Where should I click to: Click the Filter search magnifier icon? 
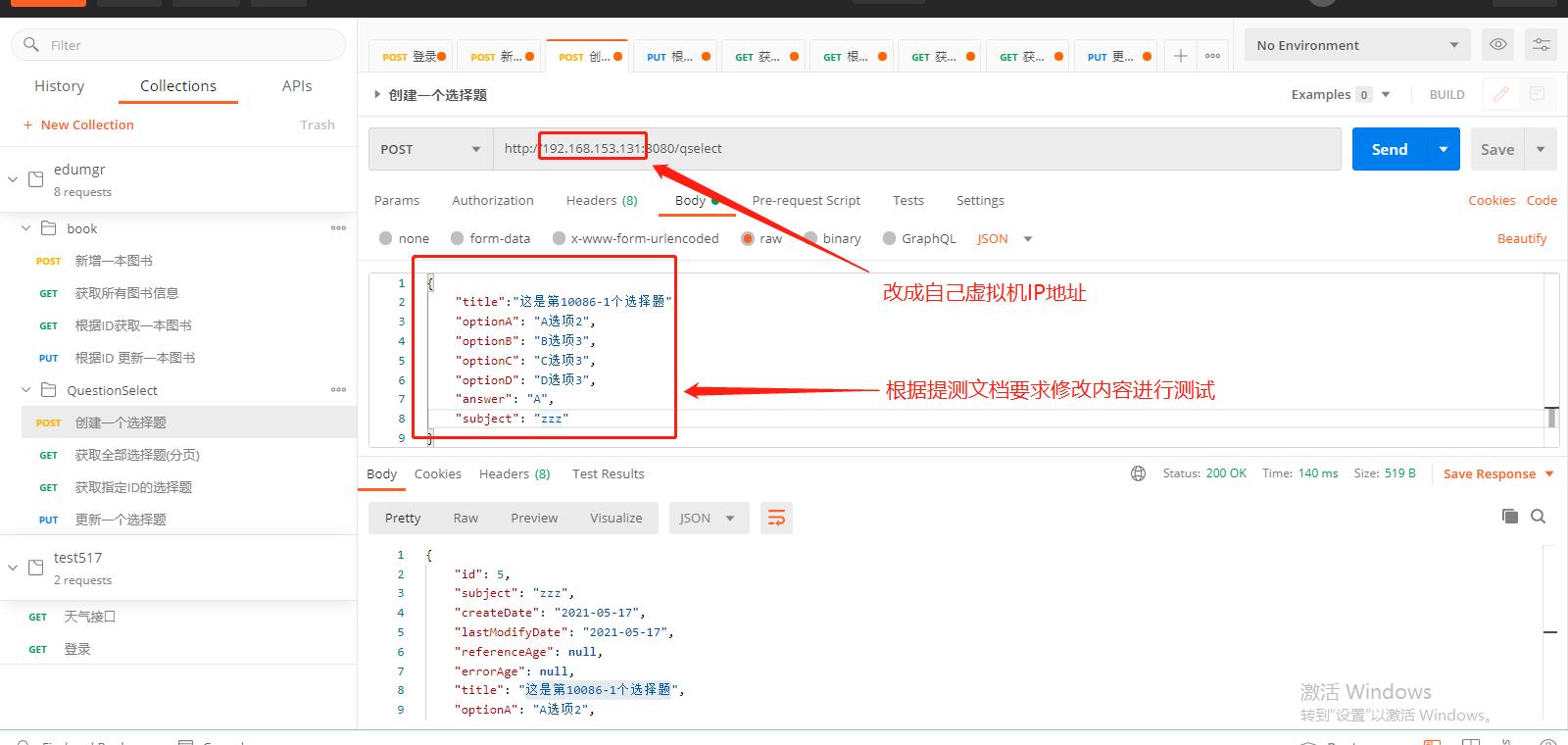[x=31, y=44]
